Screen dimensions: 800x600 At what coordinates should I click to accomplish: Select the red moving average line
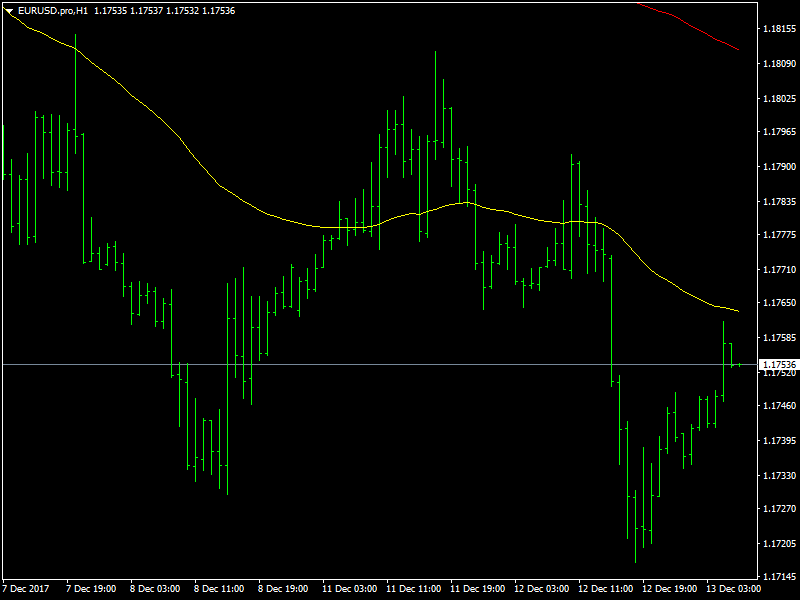coord(689,25)
